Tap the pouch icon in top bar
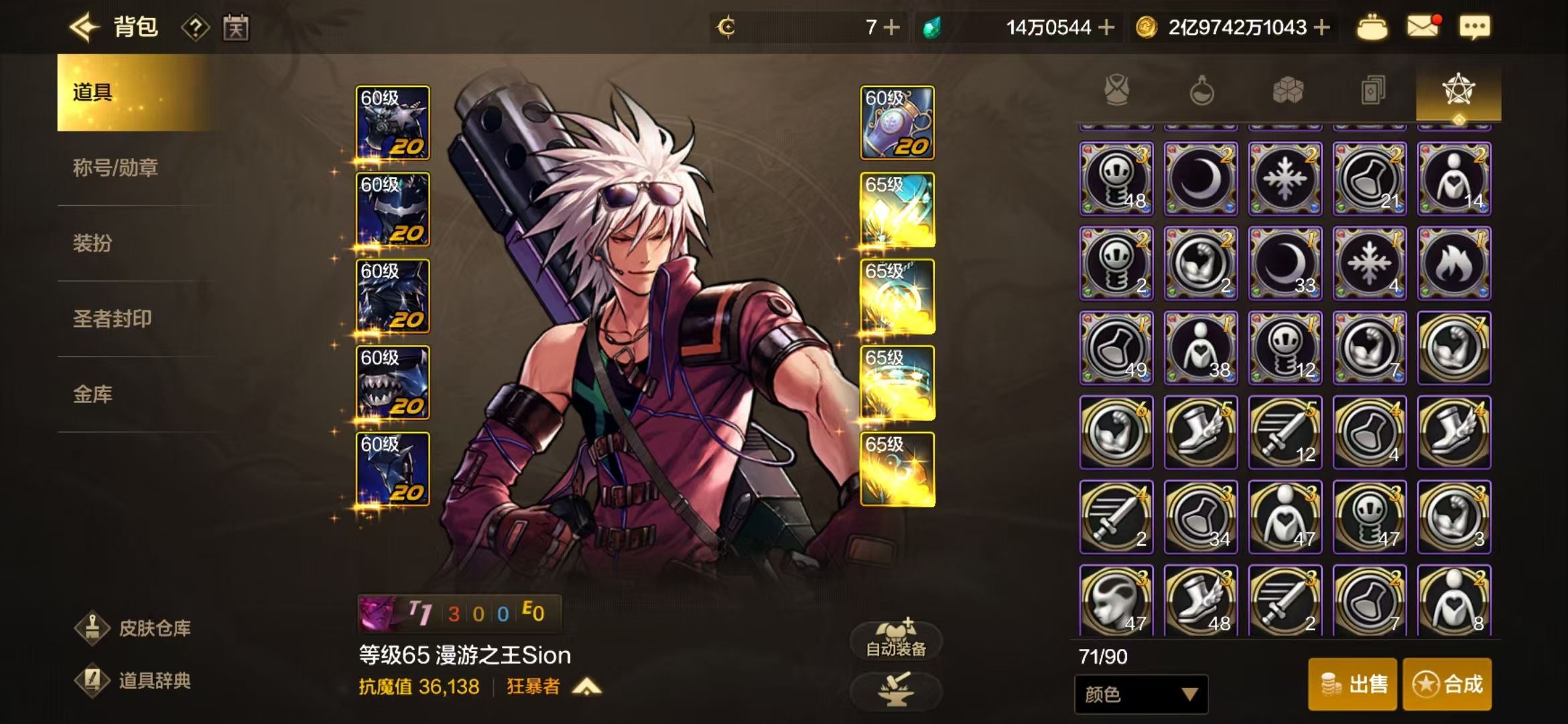This screenshot has height=724, width=1568. [1372, 27]
